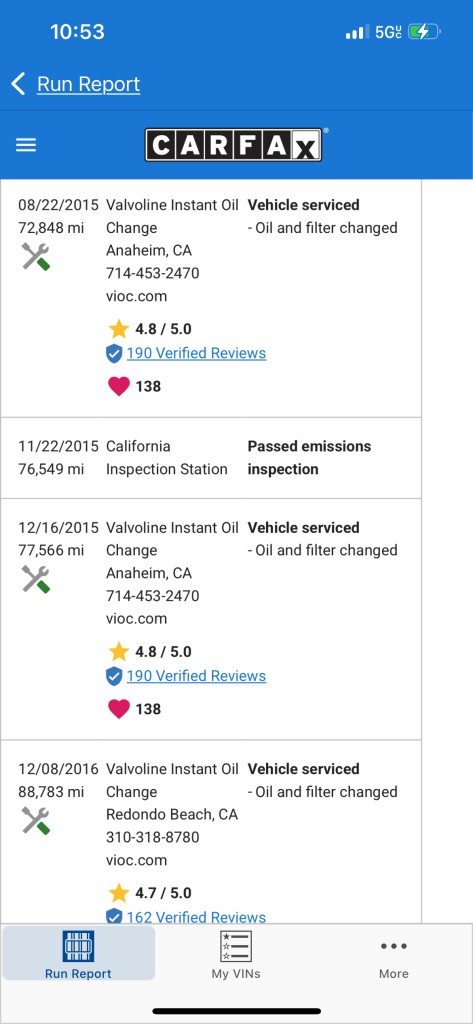Image resolution: width=473 pixels, height=1024 pixels.
Task: Tap heart icon under 12/16/2015 service entry
Action: pyautogui.click(x=119, y=709)
